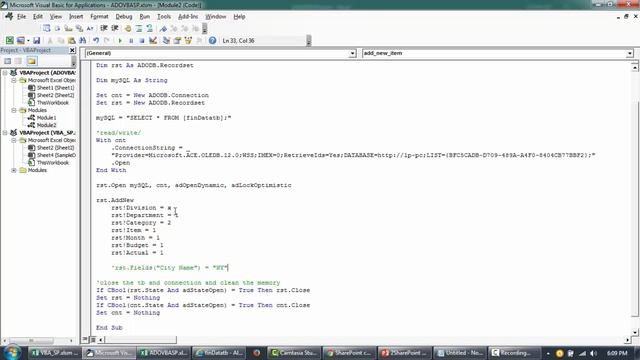Screen dimensions: 640x360
Task: Toggle a bookmark with the flag icon
Action: (x=163, y=28)
